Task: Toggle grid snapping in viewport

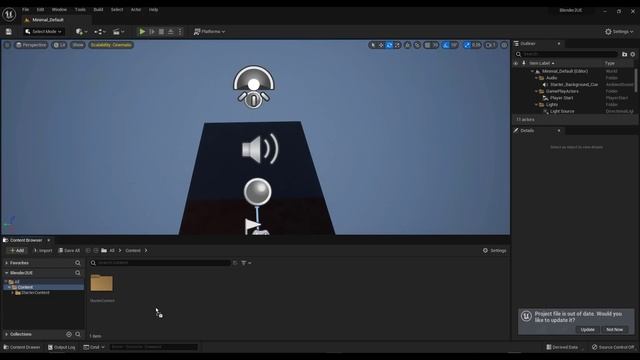Action: 427,45
